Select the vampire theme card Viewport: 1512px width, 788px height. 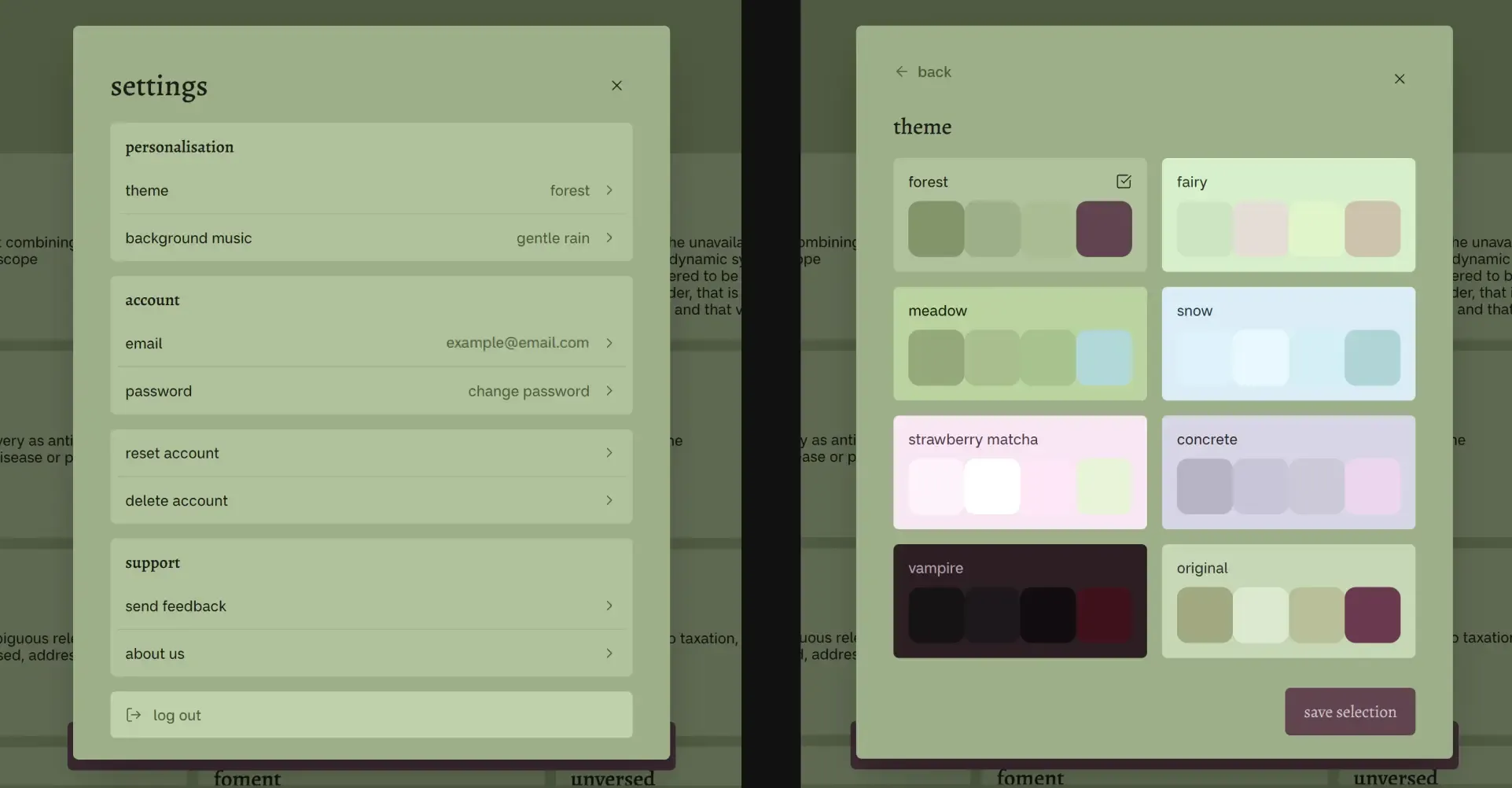pyautogui.click(x=1020, y=601)
